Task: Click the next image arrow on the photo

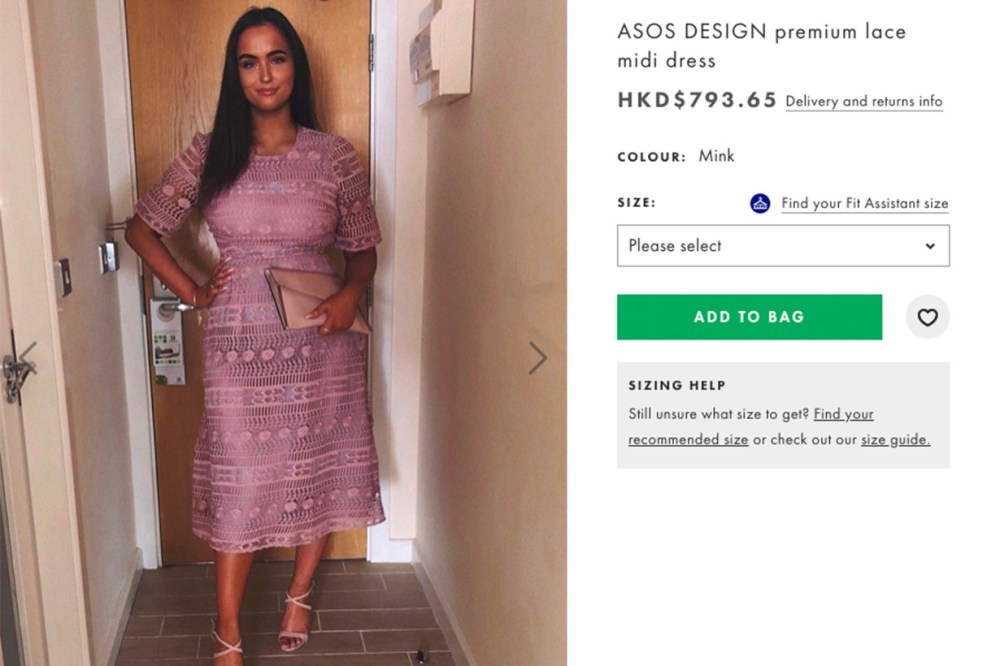Action: coord(538,358)
